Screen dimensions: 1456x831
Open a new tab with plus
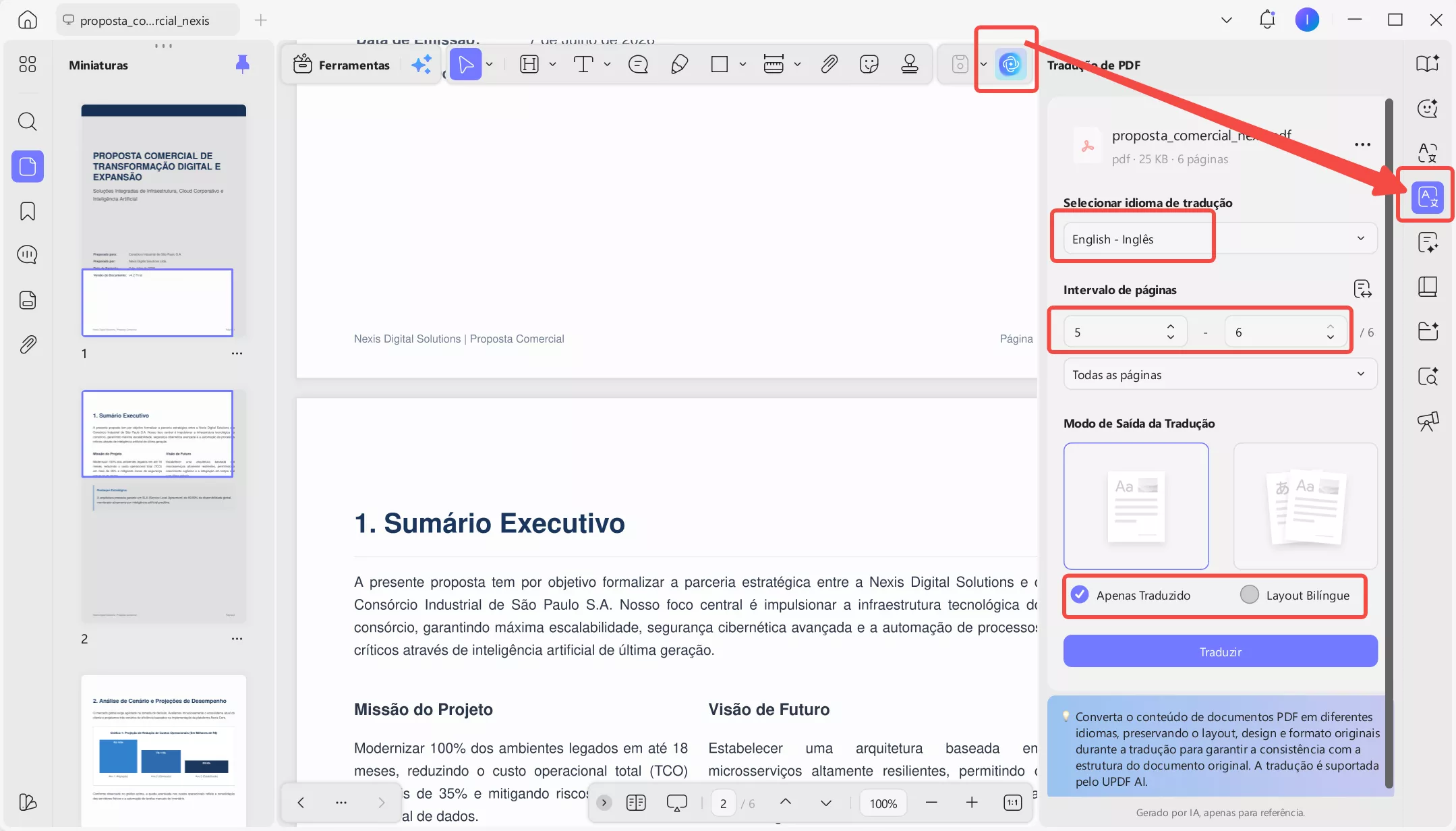point(260,20)
